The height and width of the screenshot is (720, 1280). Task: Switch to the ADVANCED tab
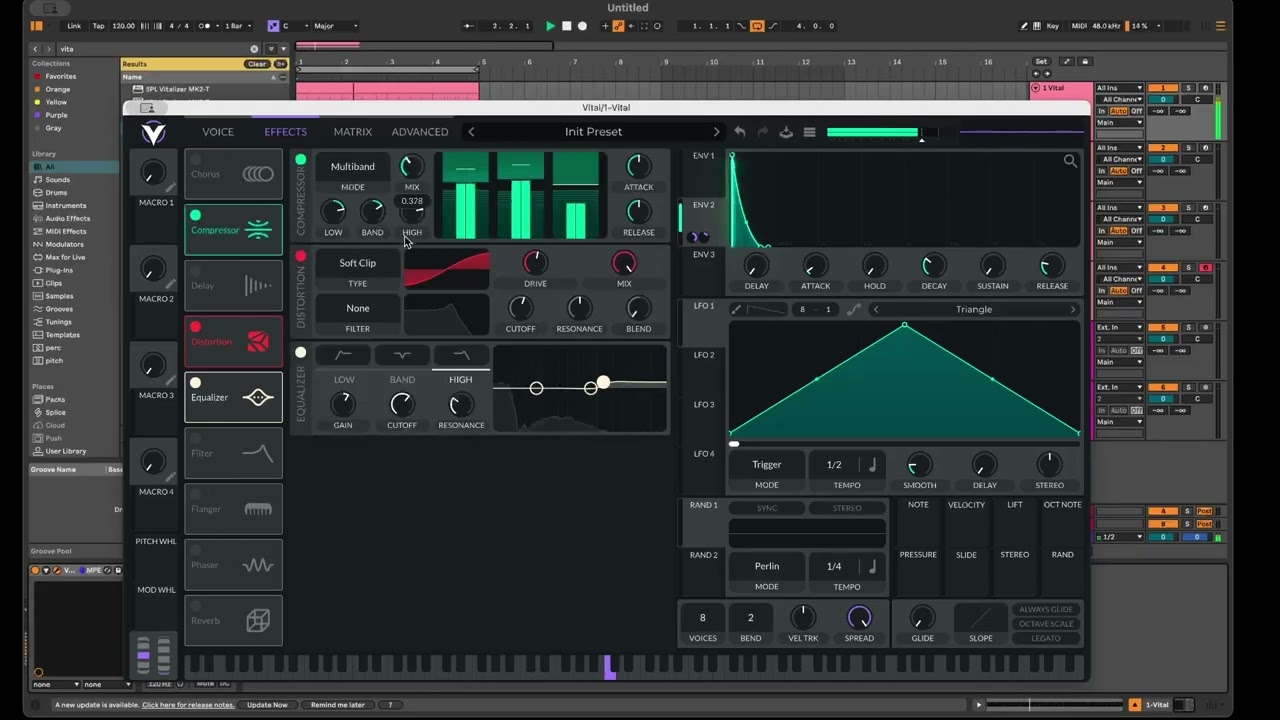tap(420, 132)
